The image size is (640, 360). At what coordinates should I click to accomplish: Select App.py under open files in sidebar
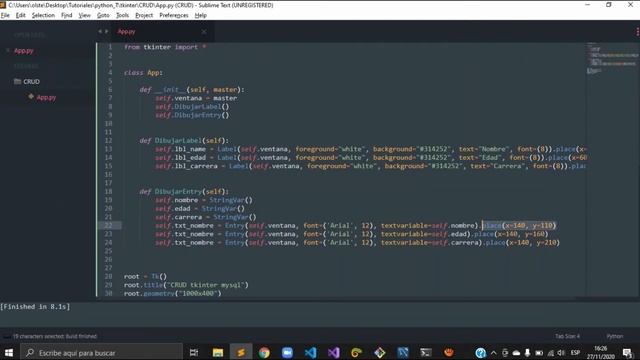pos(24,51)
